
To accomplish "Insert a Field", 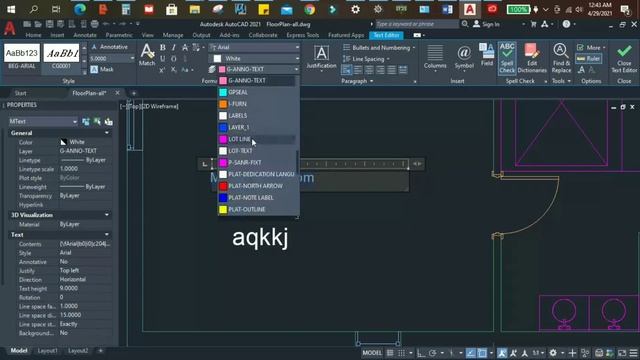I will [x=487, y=54].
